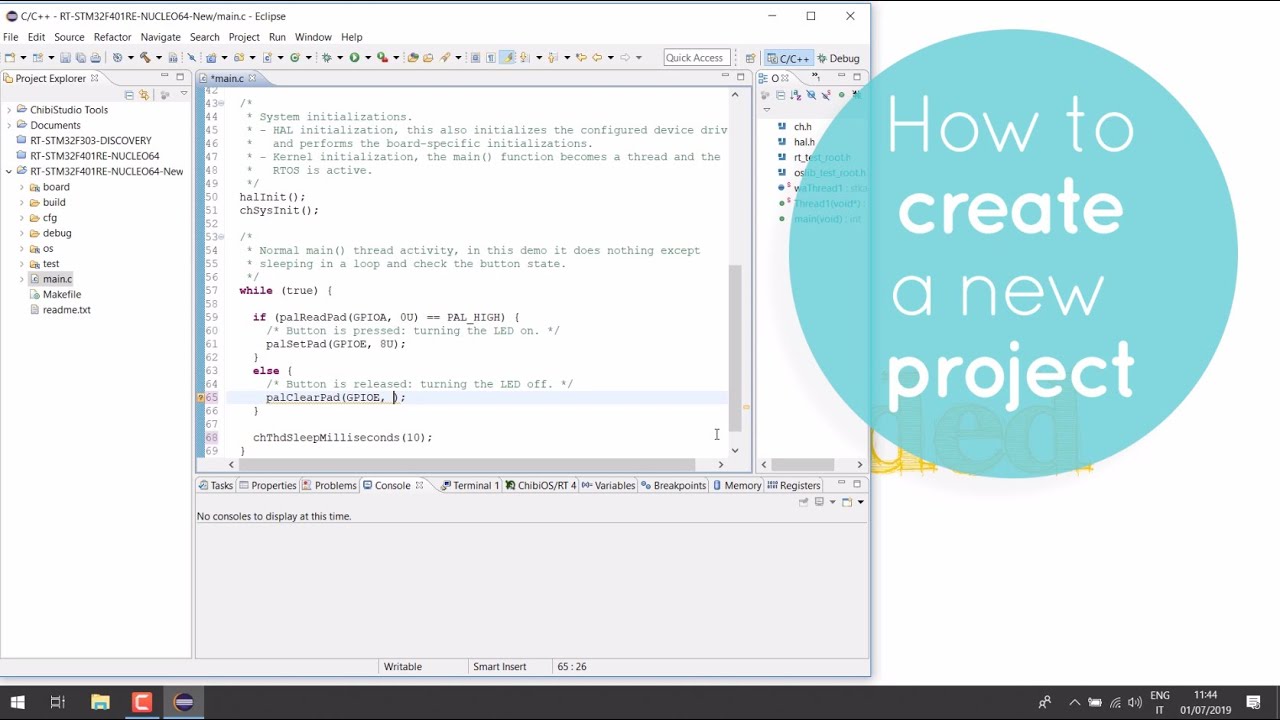The height and width of the screenshot is (720, 1280).
Task: Toggle Show Whitespace Characters icon
Action: pyautogui.click(x=491, y=58)
